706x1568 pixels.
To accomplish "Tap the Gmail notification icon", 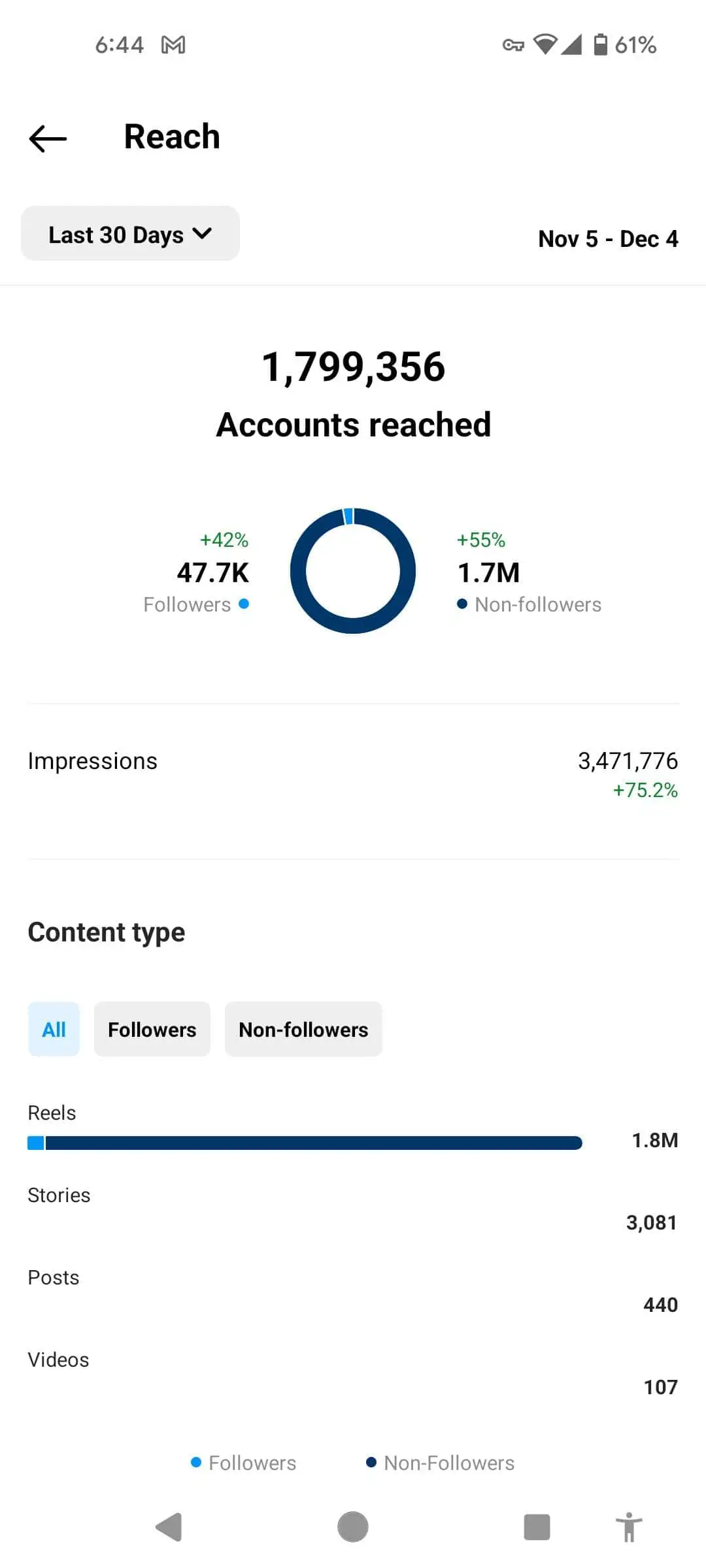I will tap(173, 45).
